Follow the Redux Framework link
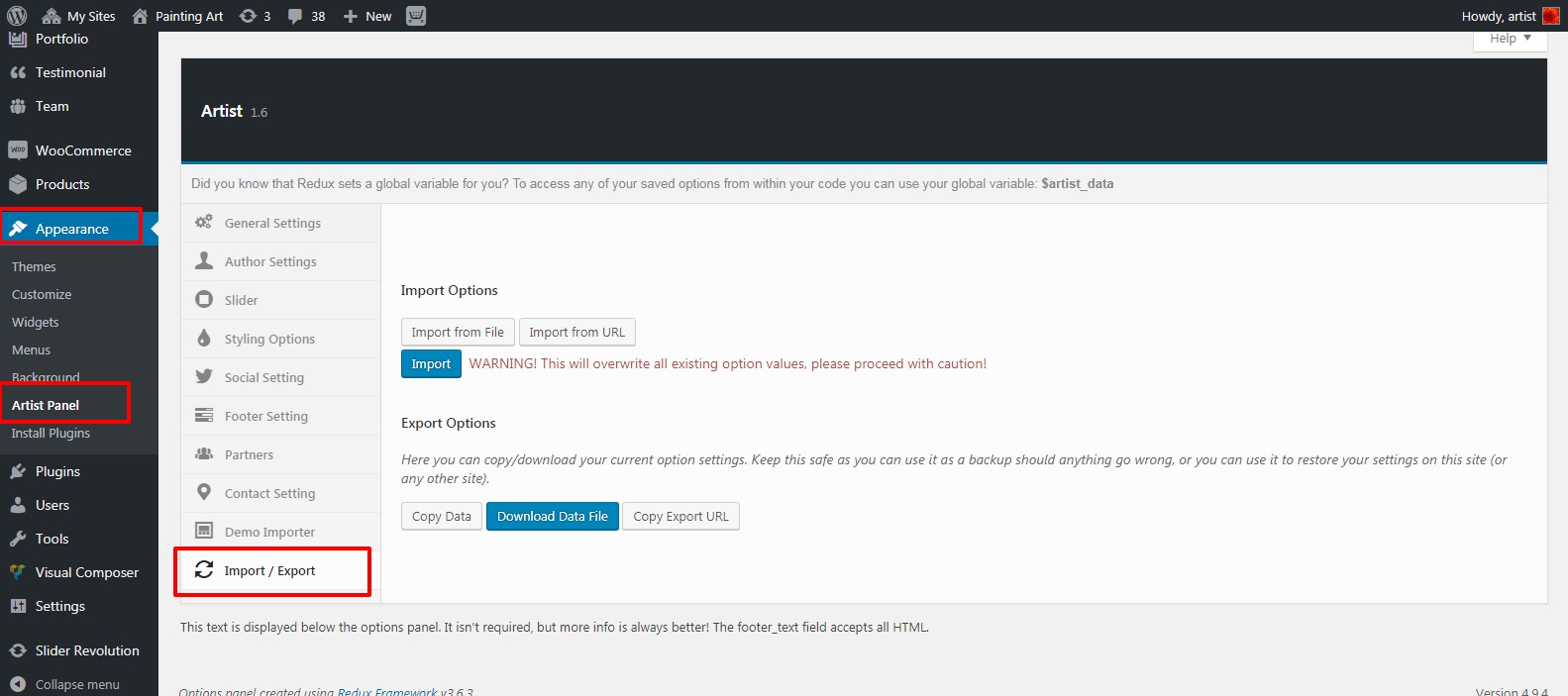Image resolution: width=1568 pixels, height=696 pixels. pyautogui.click(x=387, y=691)
